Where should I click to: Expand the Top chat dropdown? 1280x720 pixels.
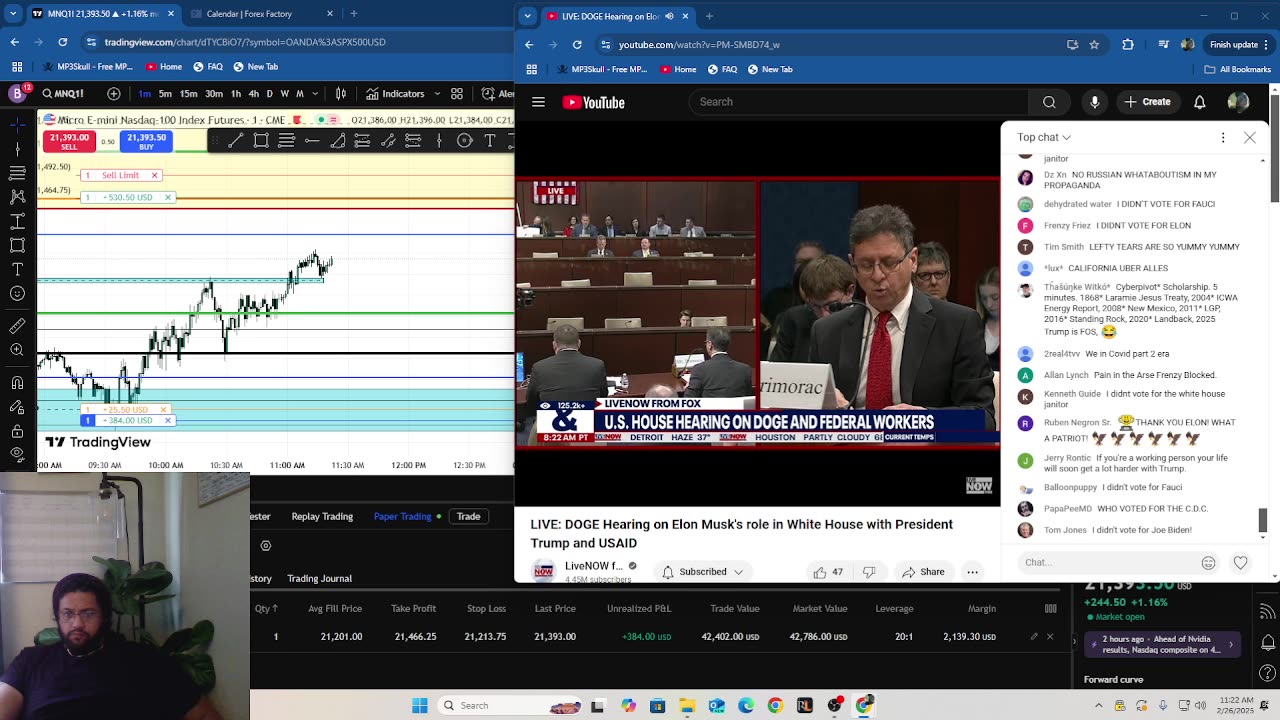1044,137
